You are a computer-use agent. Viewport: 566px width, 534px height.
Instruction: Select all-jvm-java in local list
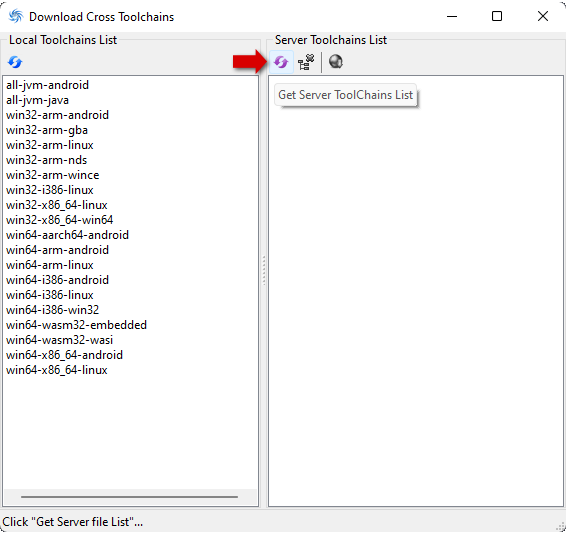(x=37, y=100)
